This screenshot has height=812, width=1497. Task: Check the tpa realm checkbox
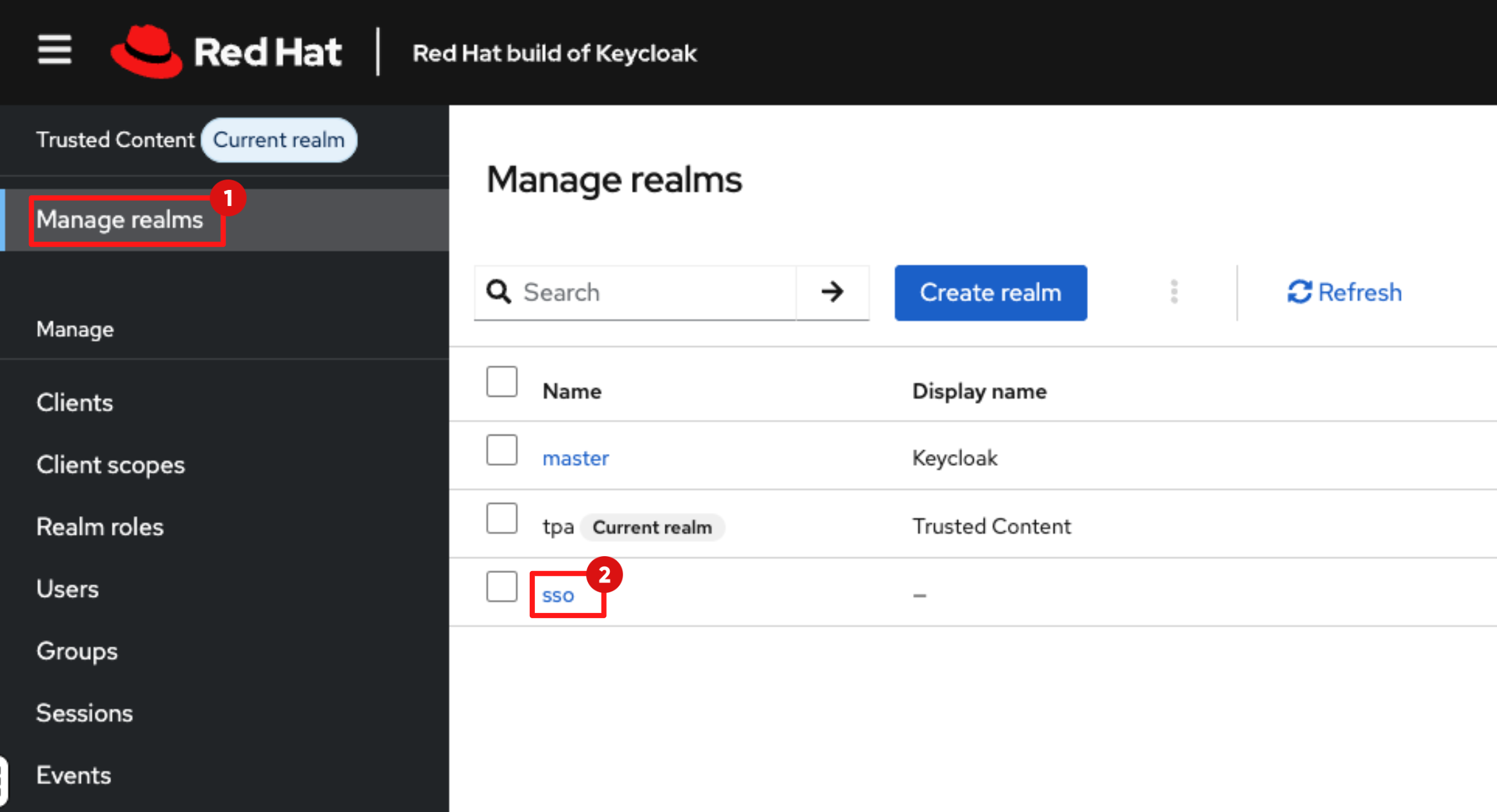(502, 519)
